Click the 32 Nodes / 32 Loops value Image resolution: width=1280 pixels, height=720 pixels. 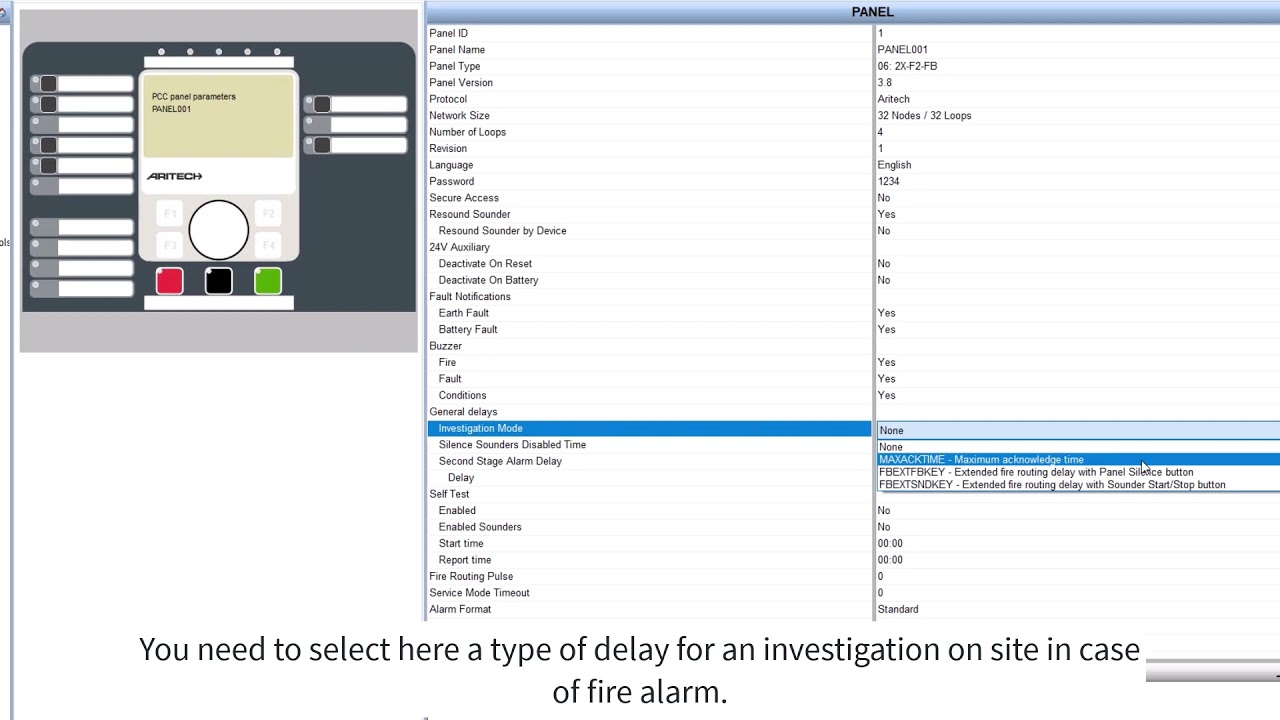click(x=924, y=116)
